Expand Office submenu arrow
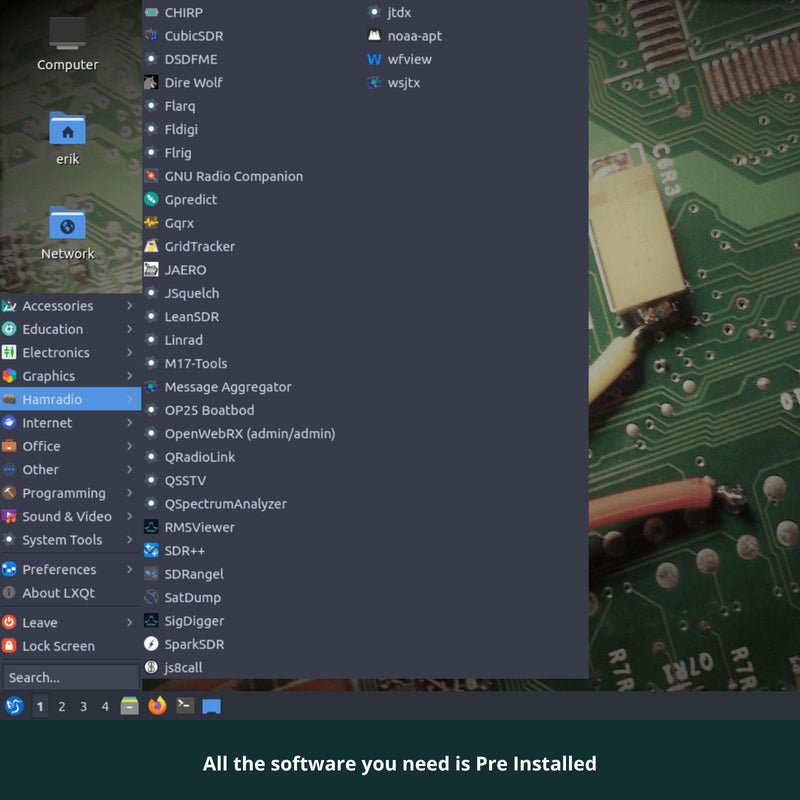Viewport: 800px width, 800px height. point(130,446)
